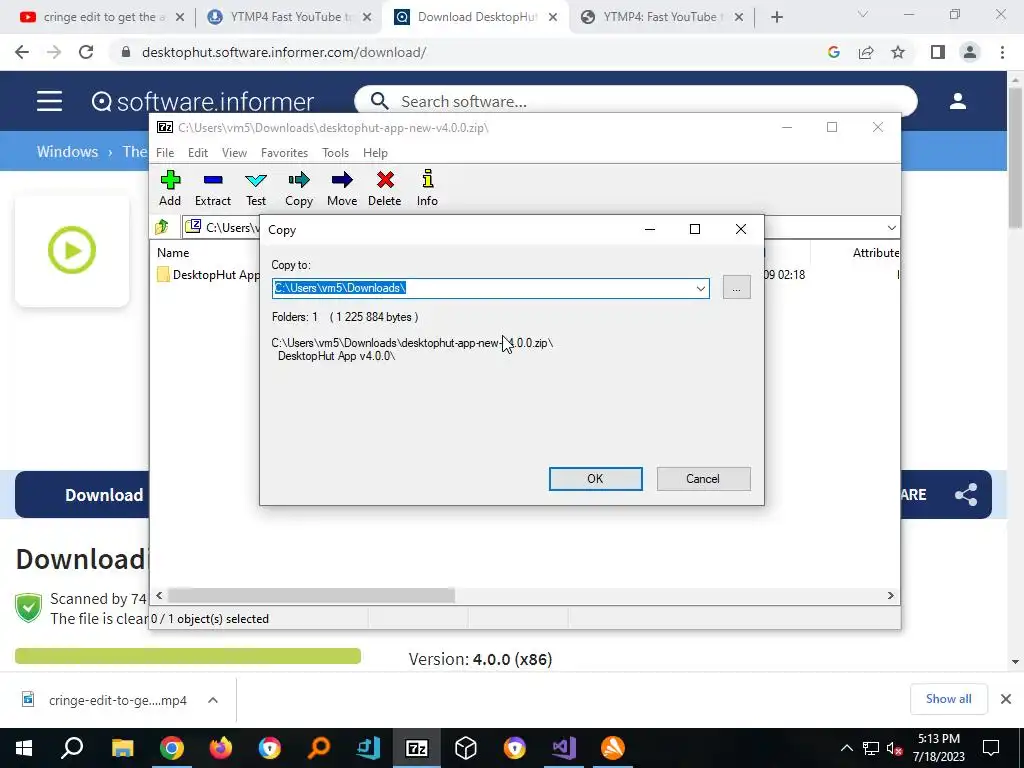
Task: Click the taskbar search icon
Action: (72, 748)
